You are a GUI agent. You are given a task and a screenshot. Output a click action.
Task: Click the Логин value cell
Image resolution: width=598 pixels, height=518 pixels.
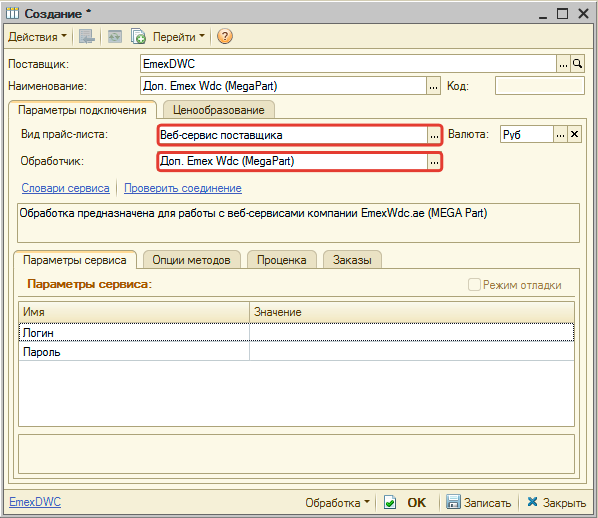[x=412, y=333]
